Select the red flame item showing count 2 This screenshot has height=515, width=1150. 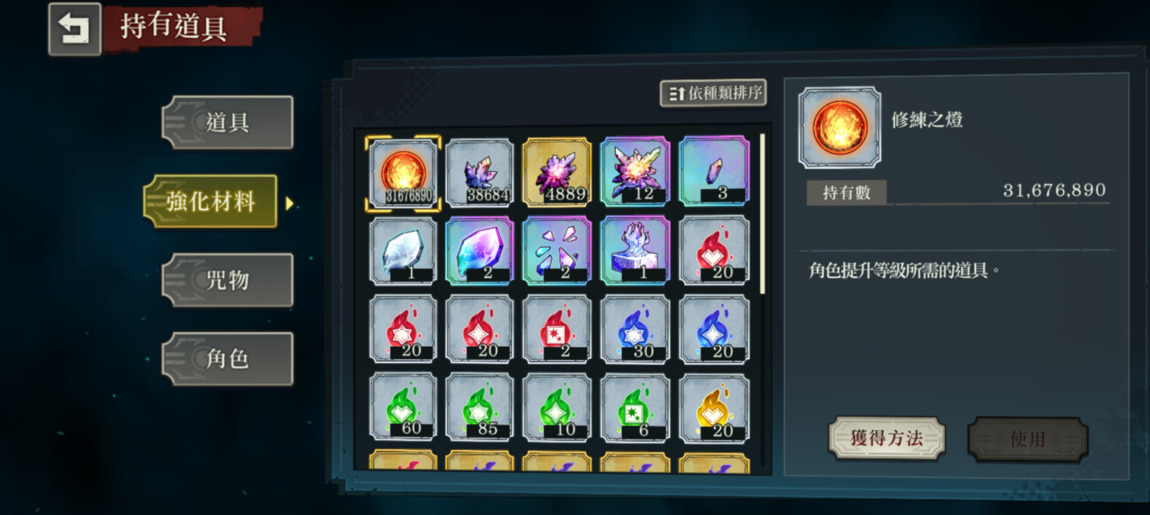[557, 329]
